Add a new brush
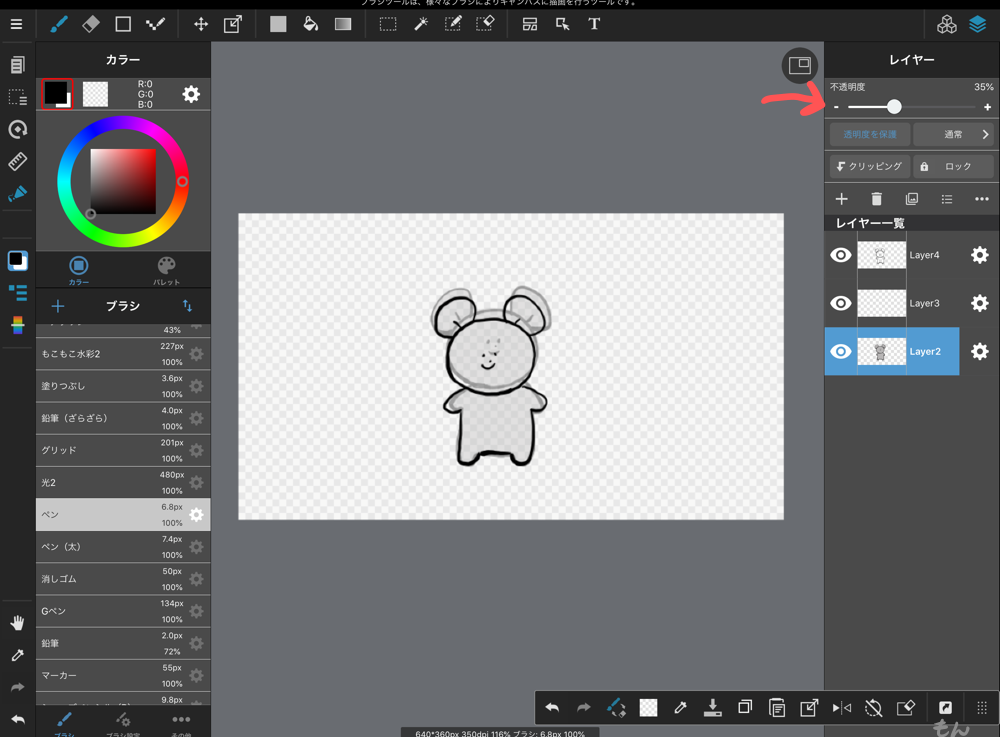This screenshot has width=1000, height=737. (58, 306)
